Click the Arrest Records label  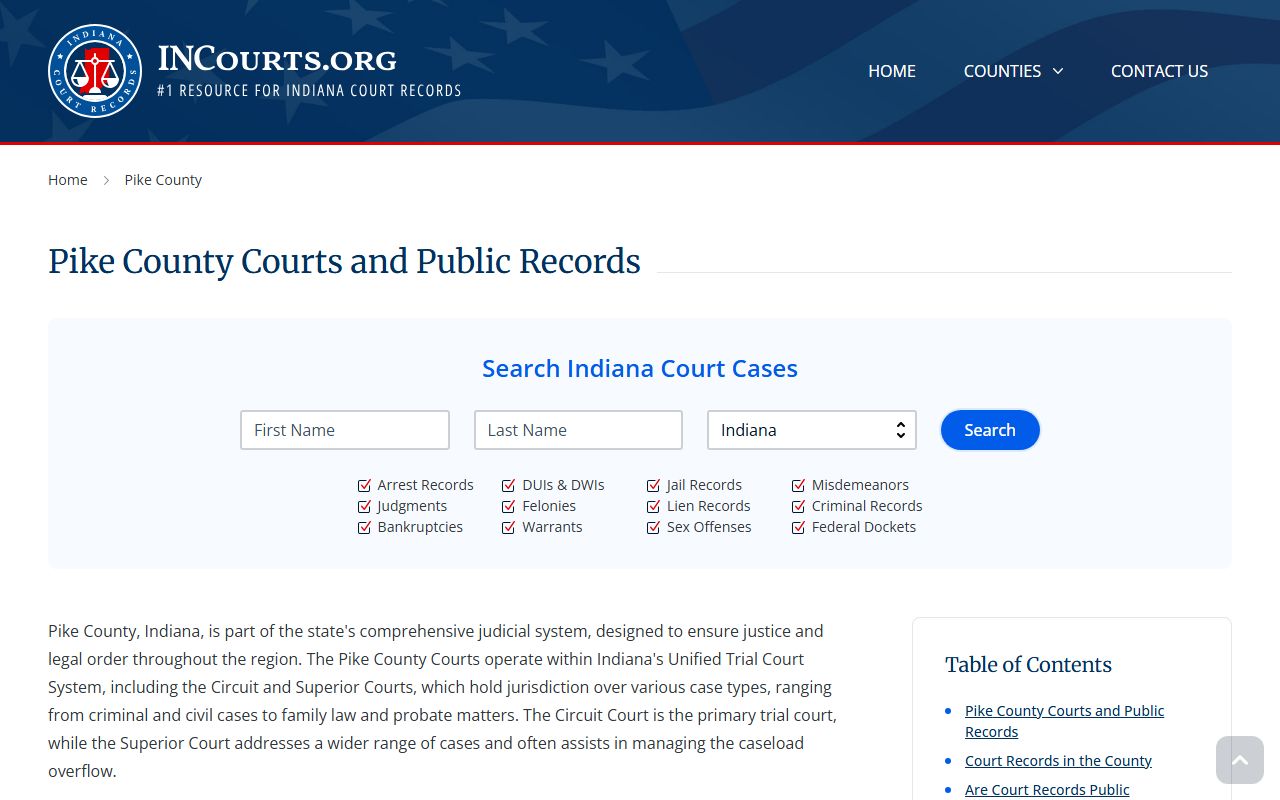pyautogui.click(x=425, y=485)
